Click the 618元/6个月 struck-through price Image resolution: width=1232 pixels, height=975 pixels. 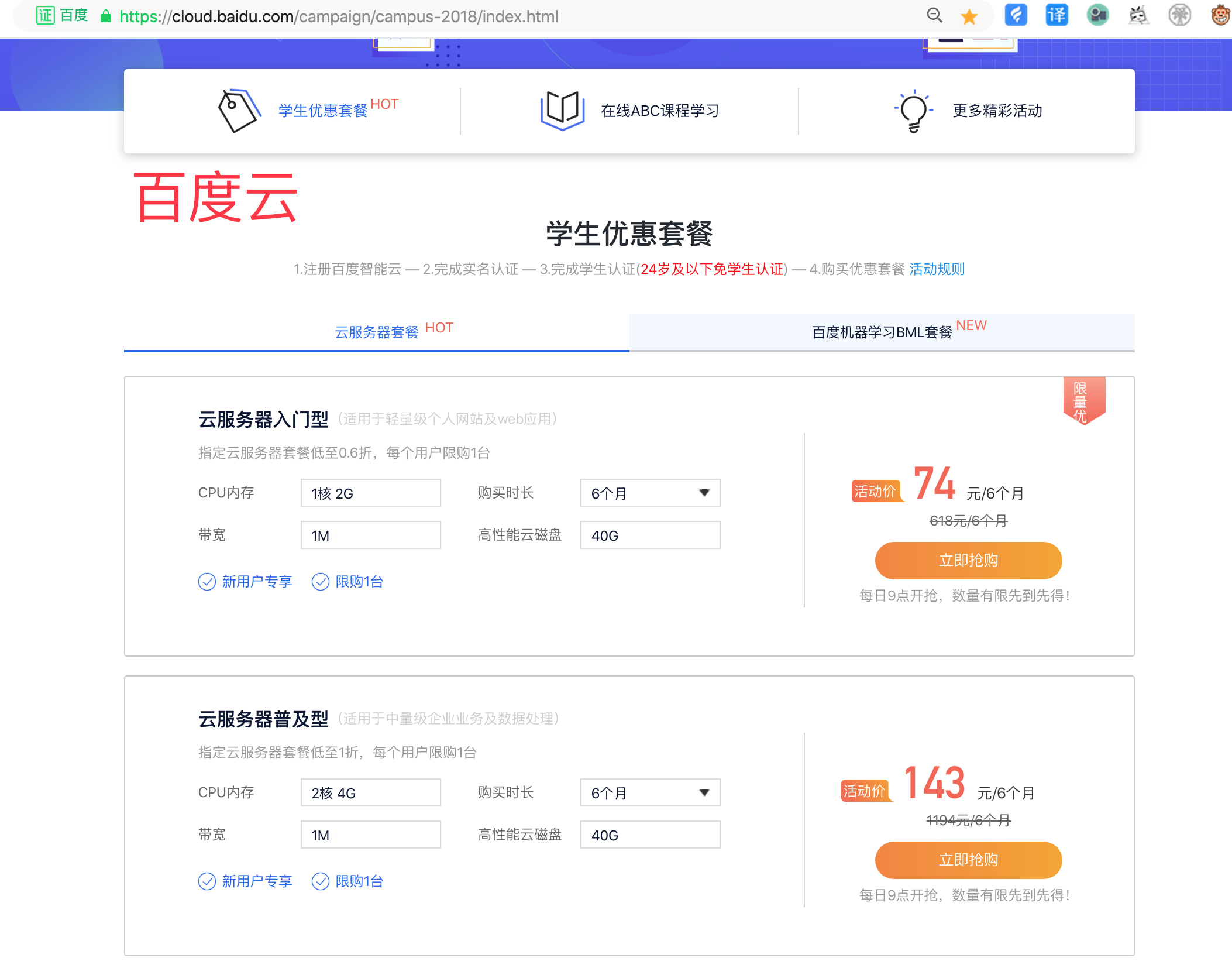tap(968, 521)
